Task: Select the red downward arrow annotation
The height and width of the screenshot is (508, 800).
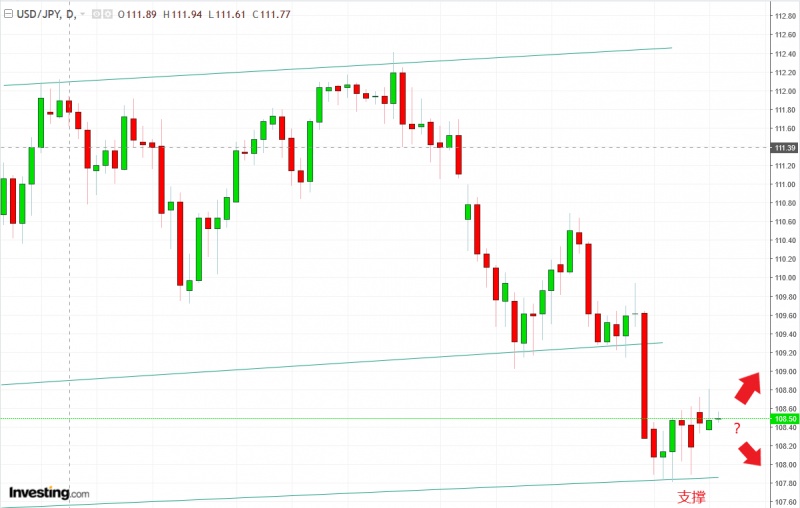Action: pos(747,455)
